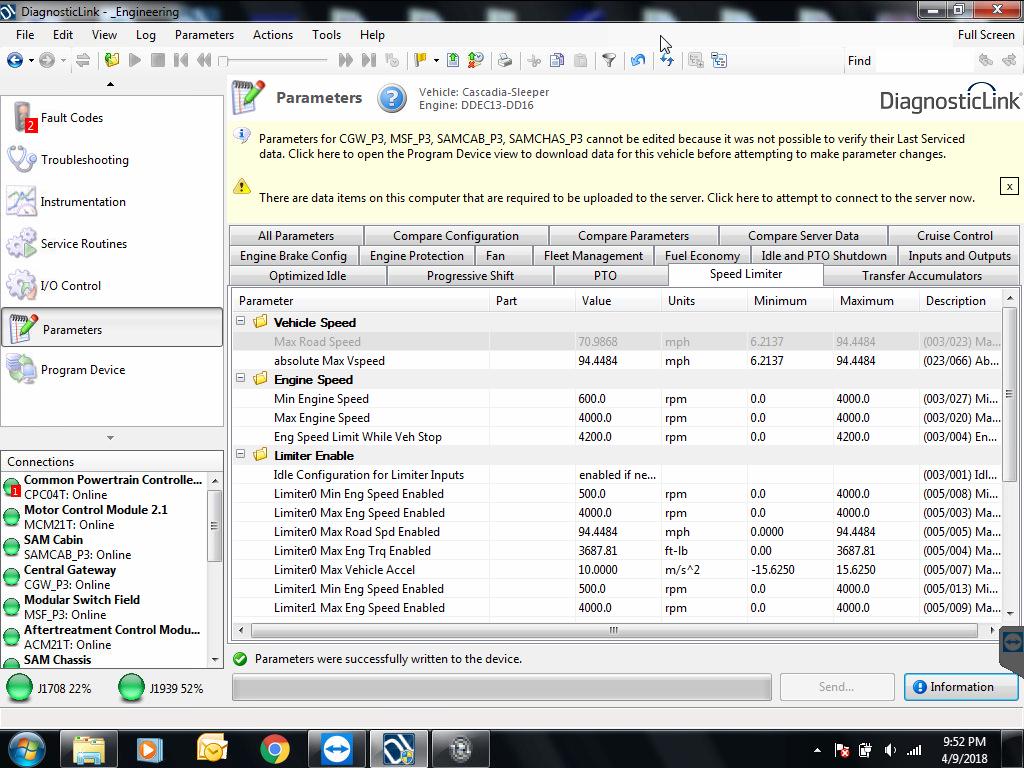Viewport: 1024px width, 768px height.
Task: Click the printer icon in toolbar
Action: [x=504, y=61]
